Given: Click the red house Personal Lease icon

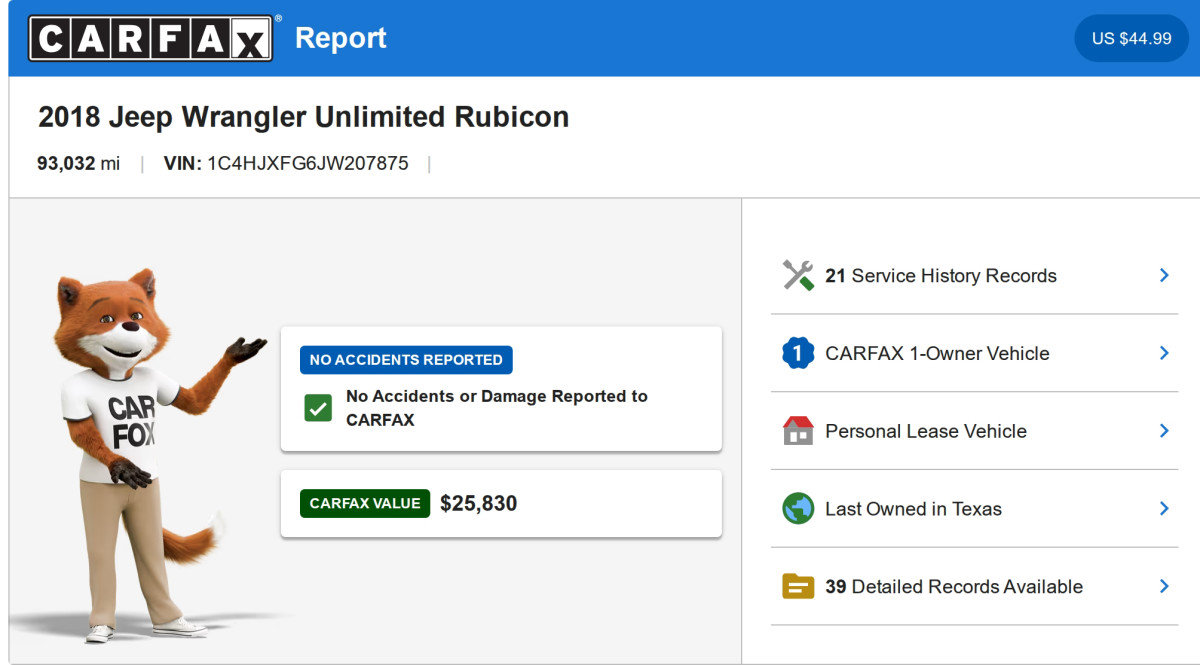Looking at the screenshot, I should [x=798, y=431].
